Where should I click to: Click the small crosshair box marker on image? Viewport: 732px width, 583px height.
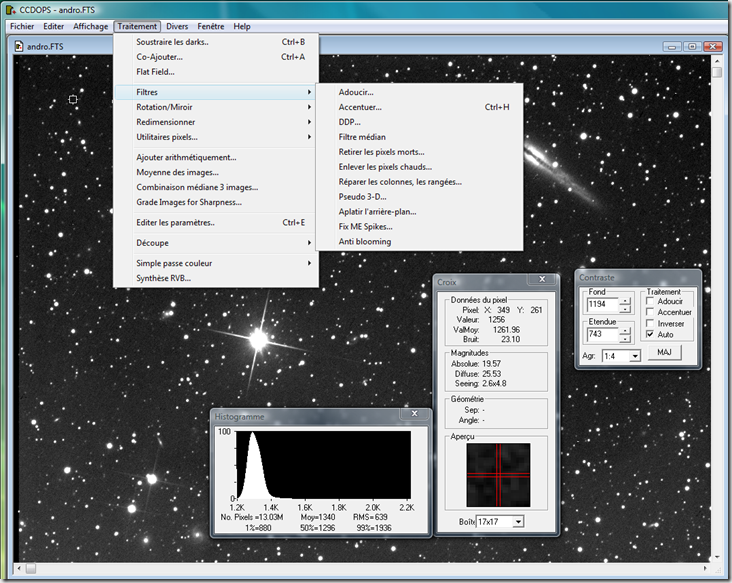pyautogui.click(x=73, y=99)
